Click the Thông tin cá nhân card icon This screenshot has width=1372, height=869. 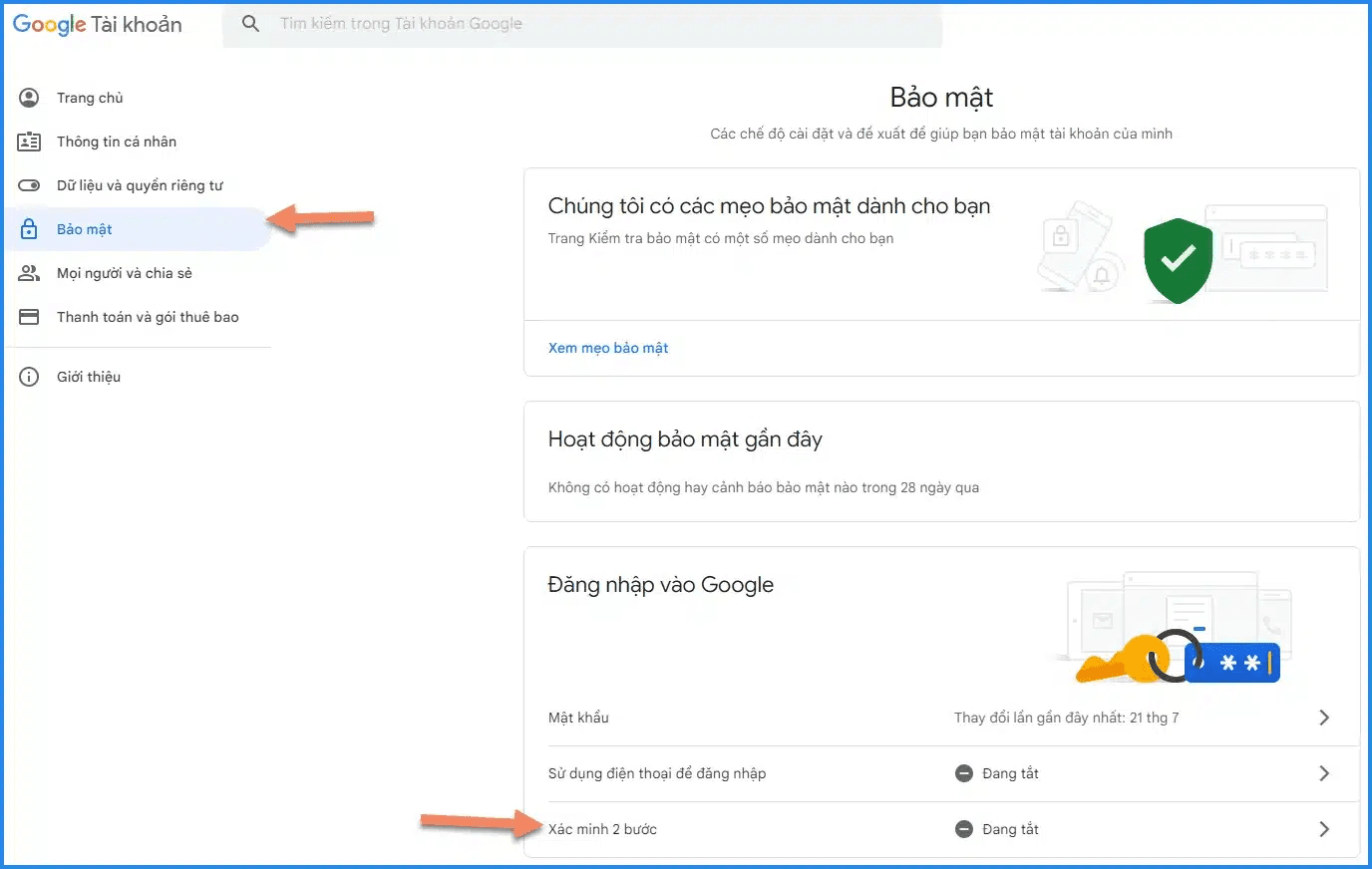point(29,142)
